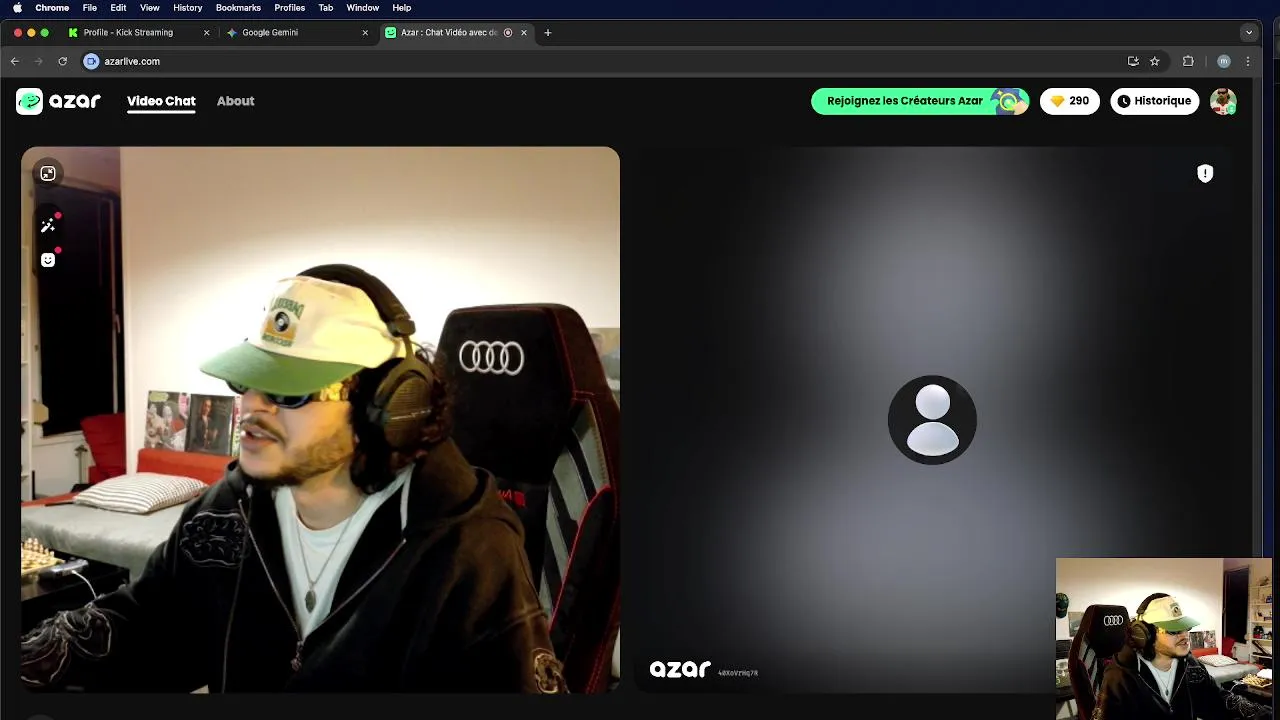Open the fullscreen expand icon on video
Screen dimensions: 1280x720
[48, 174]
